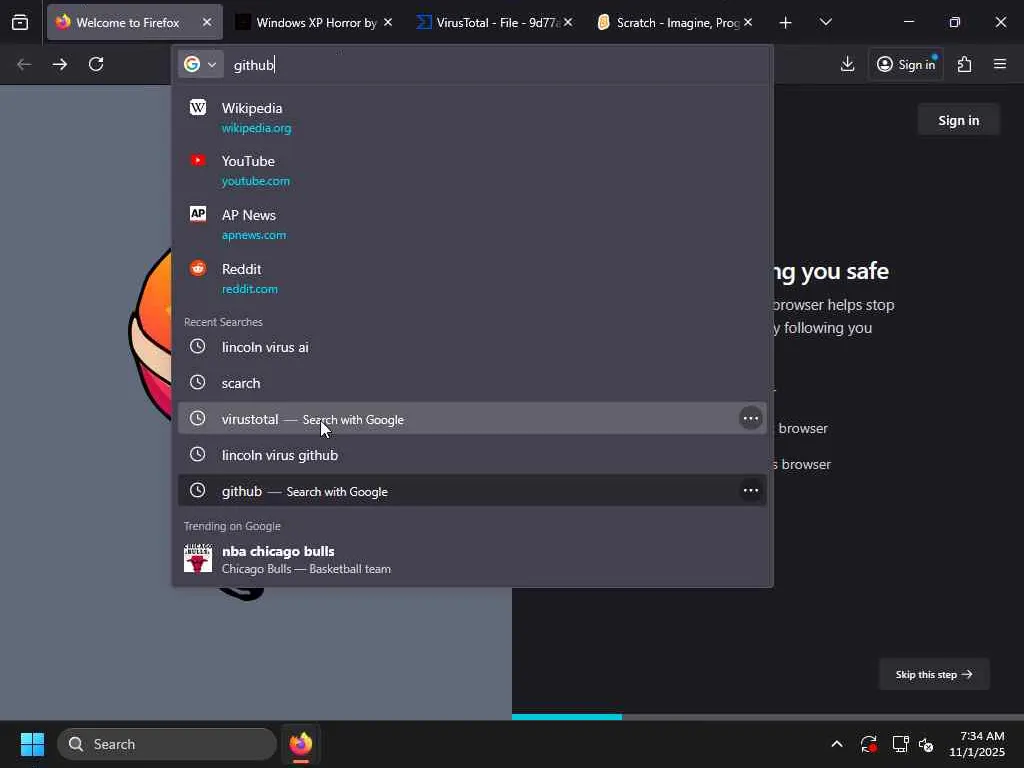Choose github Search with Google row

[472, 490]
